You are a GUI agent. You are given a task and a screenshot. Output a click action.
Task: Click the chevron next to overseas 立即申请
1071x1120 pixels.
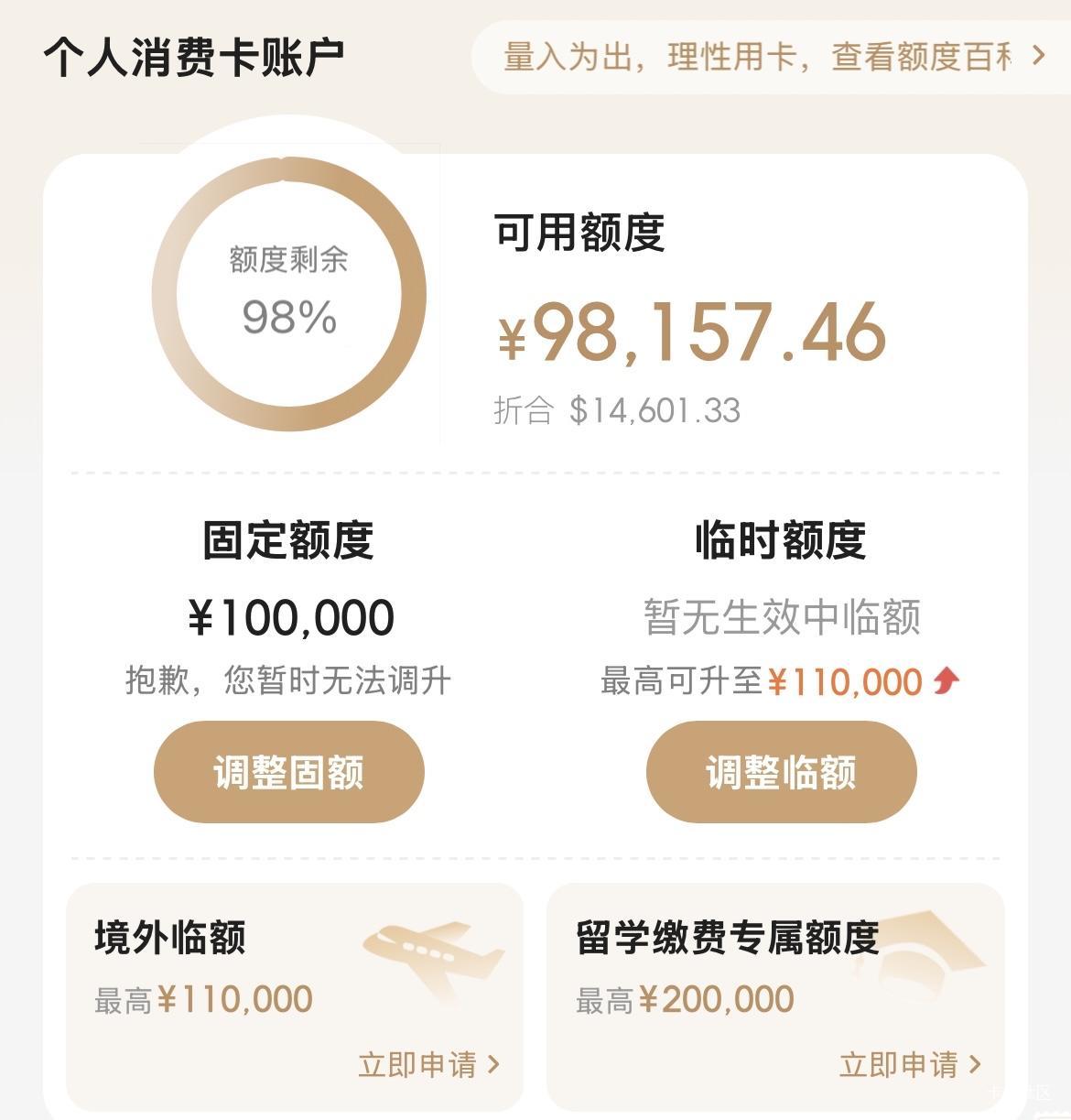494,1064
